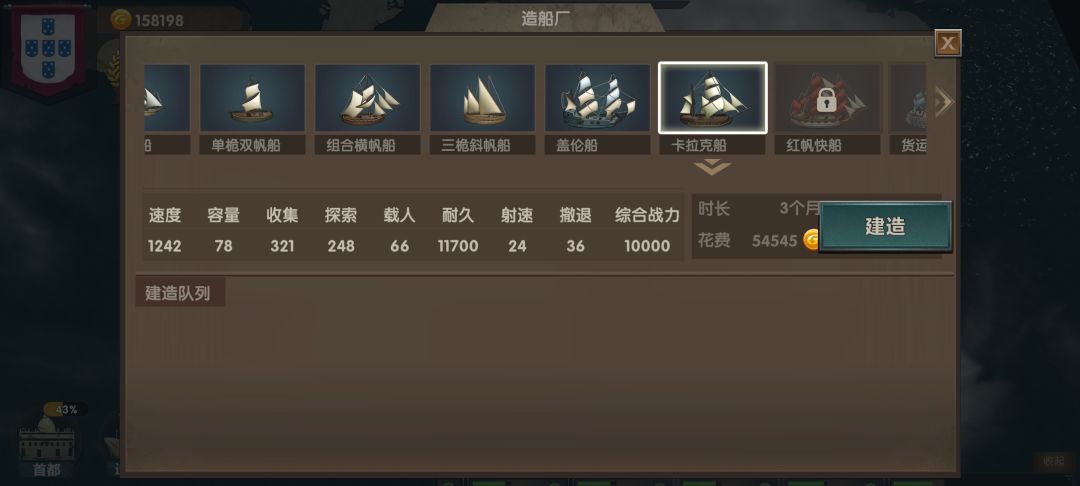Tap the locked 红帆快船 ship icon
The width and height of the screenshot is (1080, 486).
click(x=827, y=98)
